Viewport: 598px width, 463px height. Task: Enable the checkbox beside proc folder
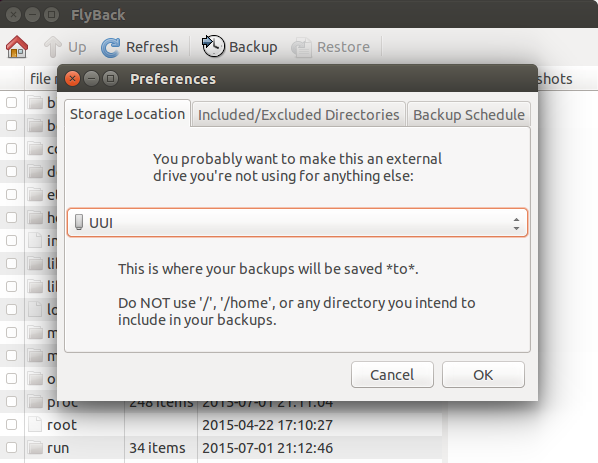(11, 402)
